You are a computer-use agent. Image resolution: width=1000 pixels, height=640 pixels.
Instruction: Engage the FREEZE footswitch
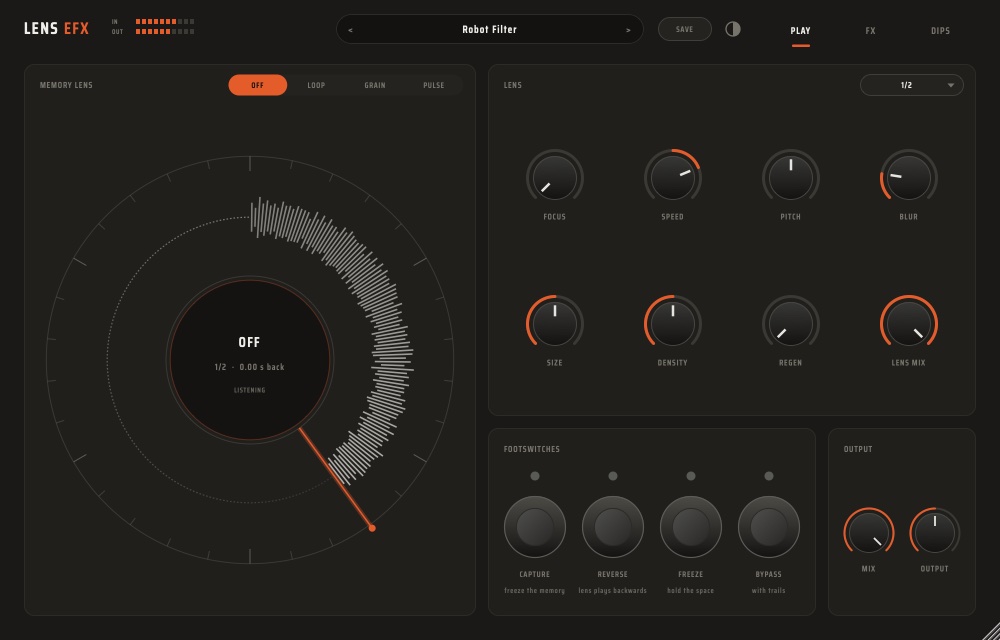(691, 527)
